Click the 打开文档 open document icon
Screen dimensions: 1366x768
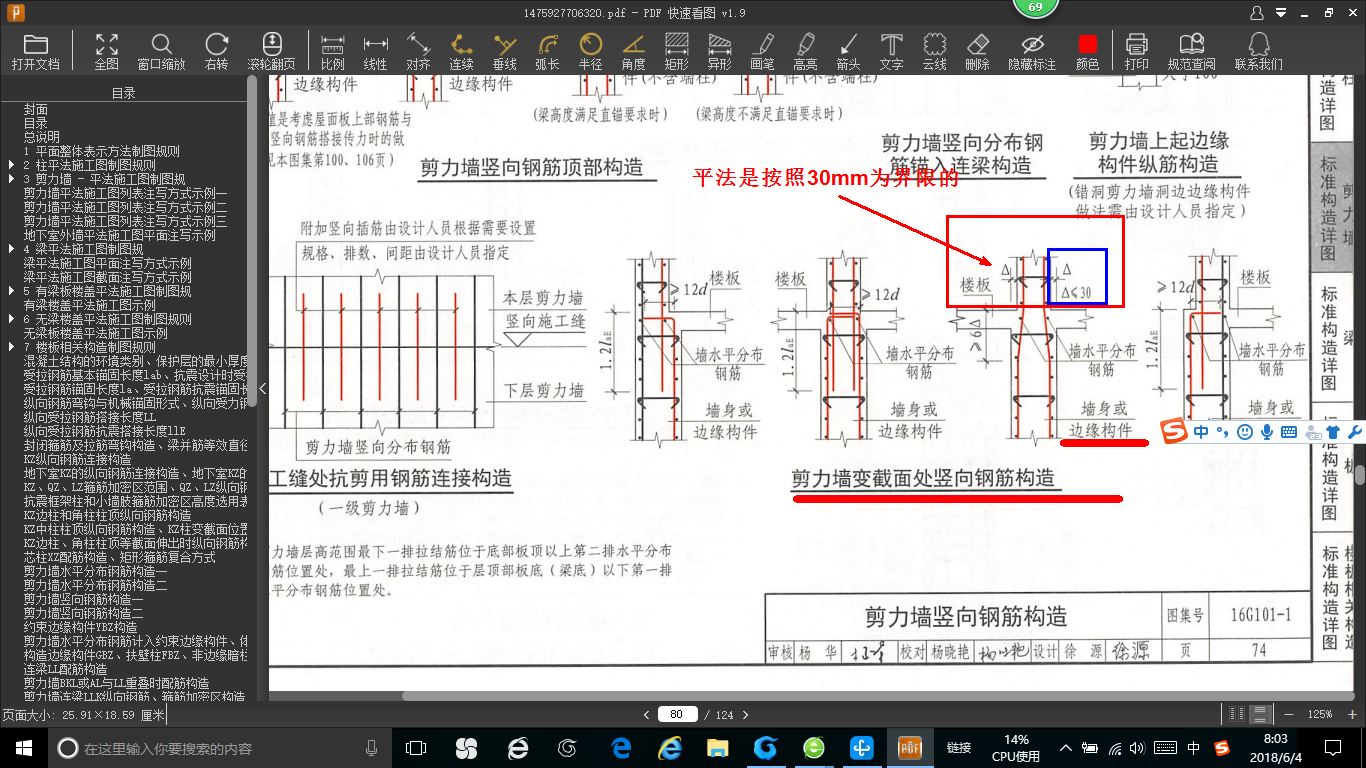[x=36, y=51]
